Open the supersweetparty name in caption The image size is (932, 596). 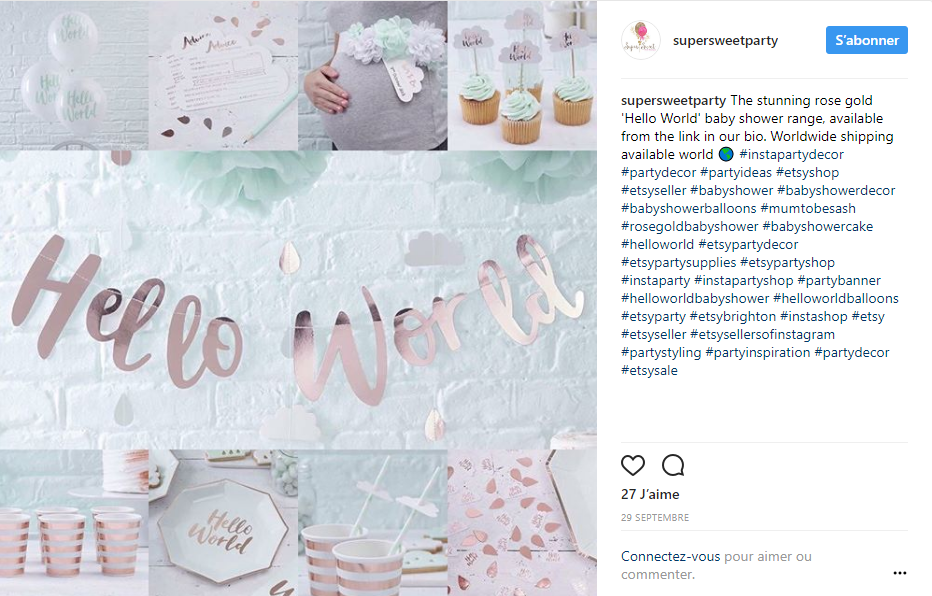[x=673, y=100]
